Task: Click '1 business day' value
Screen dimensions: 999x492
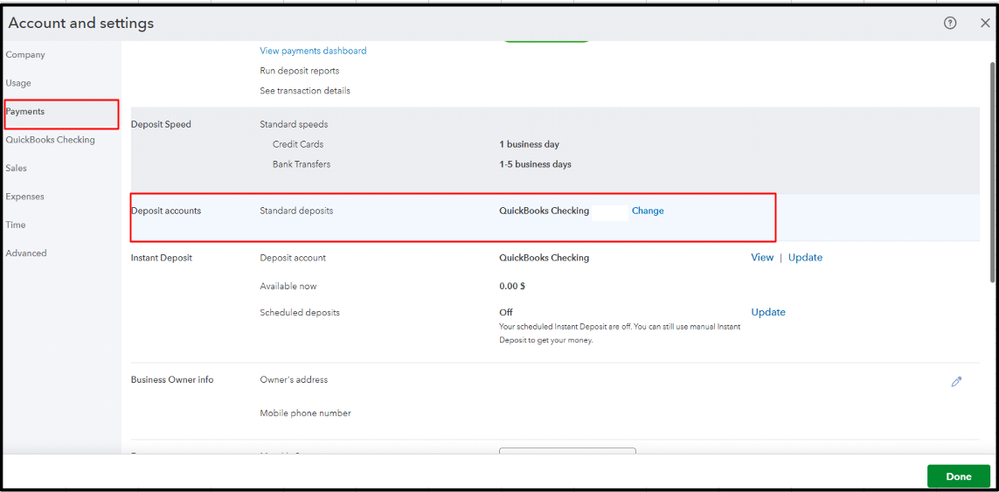Action: (x=529, y=144)
